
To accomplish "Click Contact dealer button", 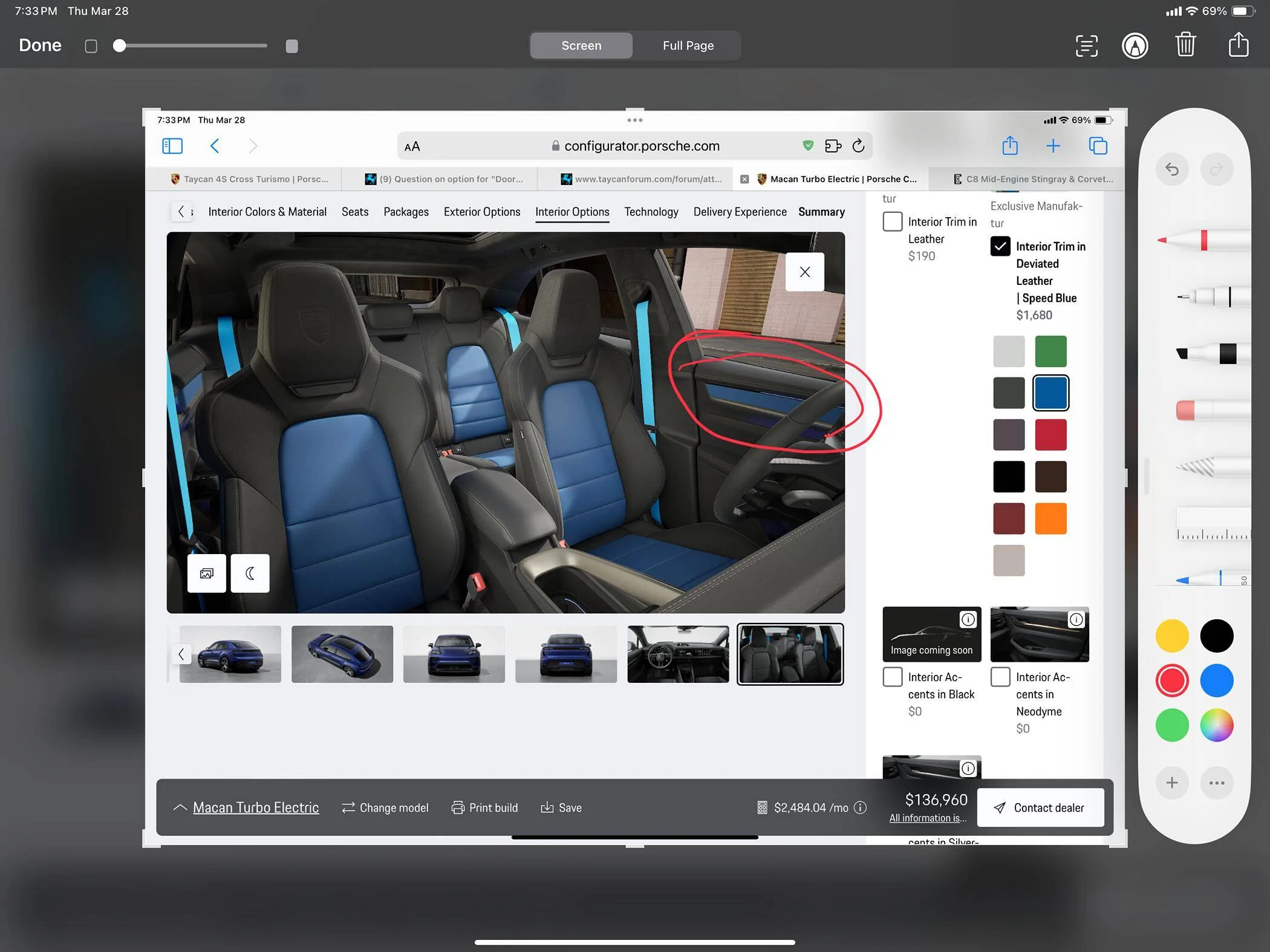I will [x=1040, y=807].
